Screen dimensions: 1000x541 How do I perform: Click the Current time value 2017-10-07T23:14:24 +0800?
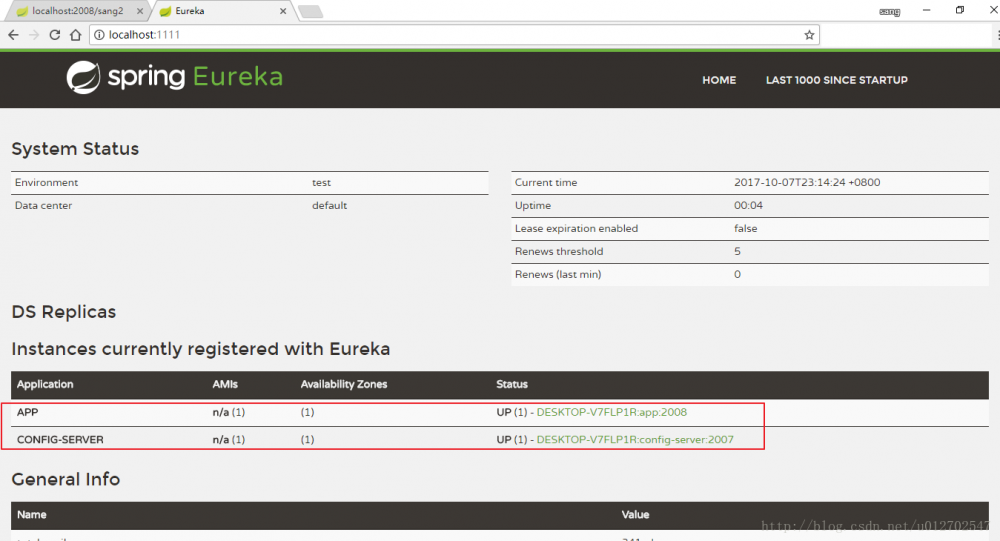point(807,182)
